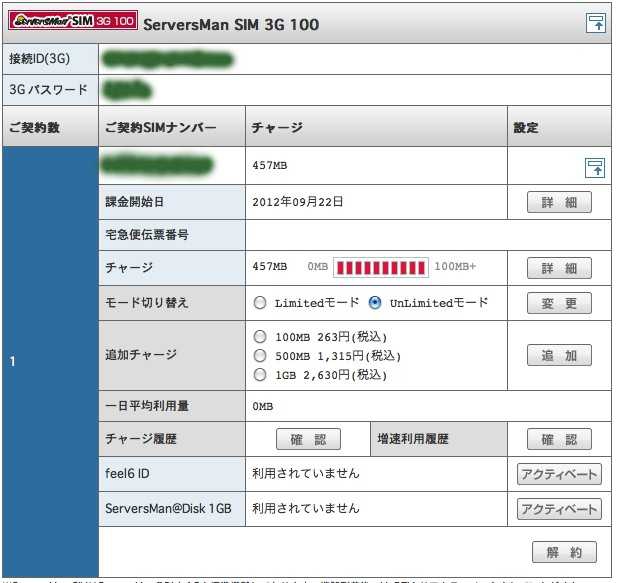Click the チャージ履歴 label
The width and height of the screenshot is (618, 583).
(x=141, y=439)
